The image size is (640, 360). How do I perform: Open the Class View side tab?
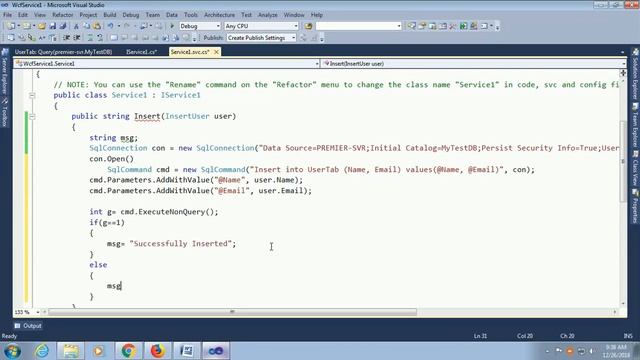(x=635, y=168)
